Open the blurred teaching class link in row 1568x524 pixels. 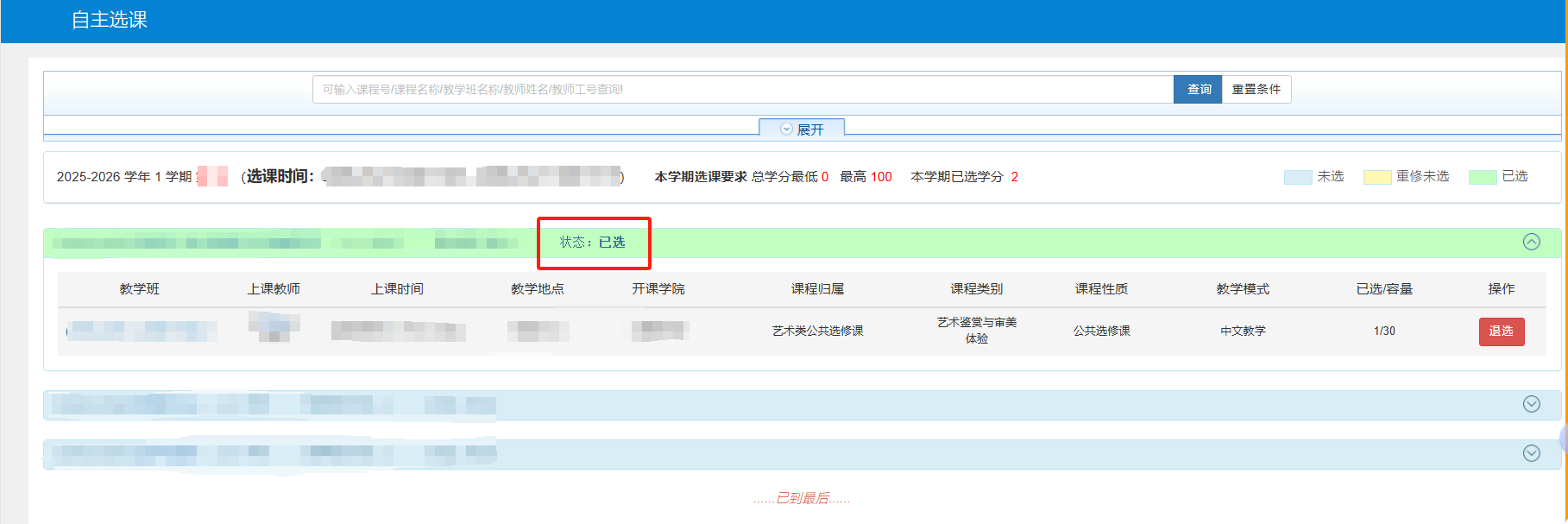(142, 331)
